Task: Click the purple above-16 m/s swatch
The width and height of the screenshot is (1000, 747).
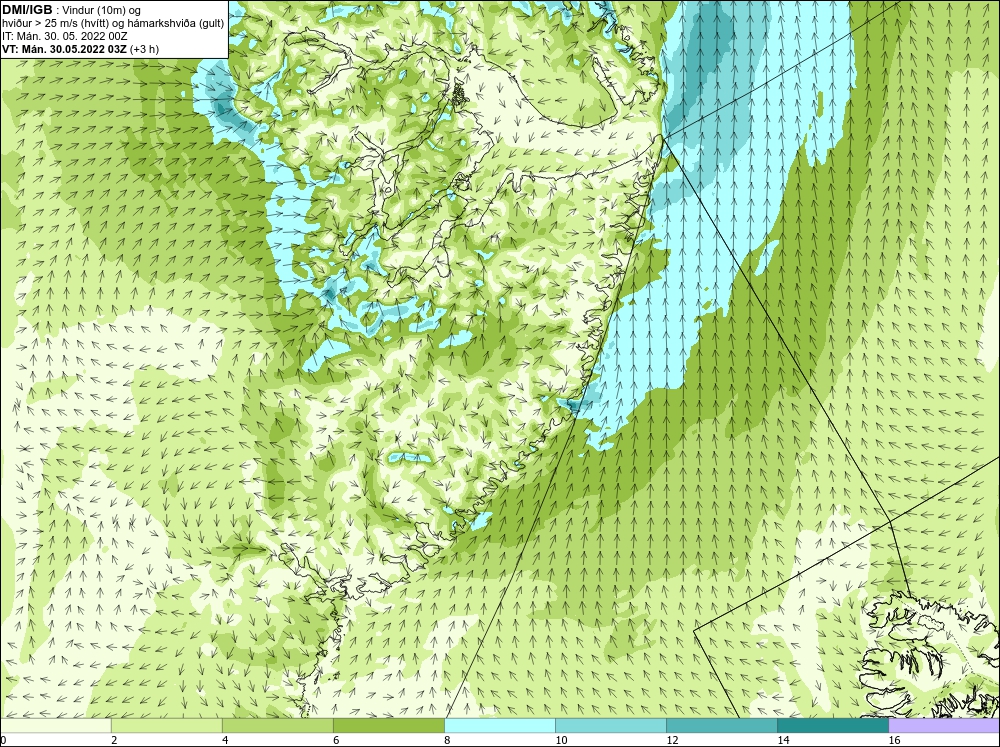Action: tap(944, 725)
